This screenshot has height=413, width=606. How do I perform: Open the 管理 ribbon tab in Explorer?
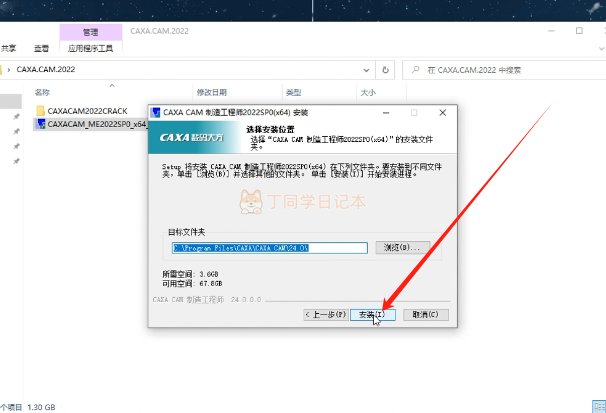point(90,32)
